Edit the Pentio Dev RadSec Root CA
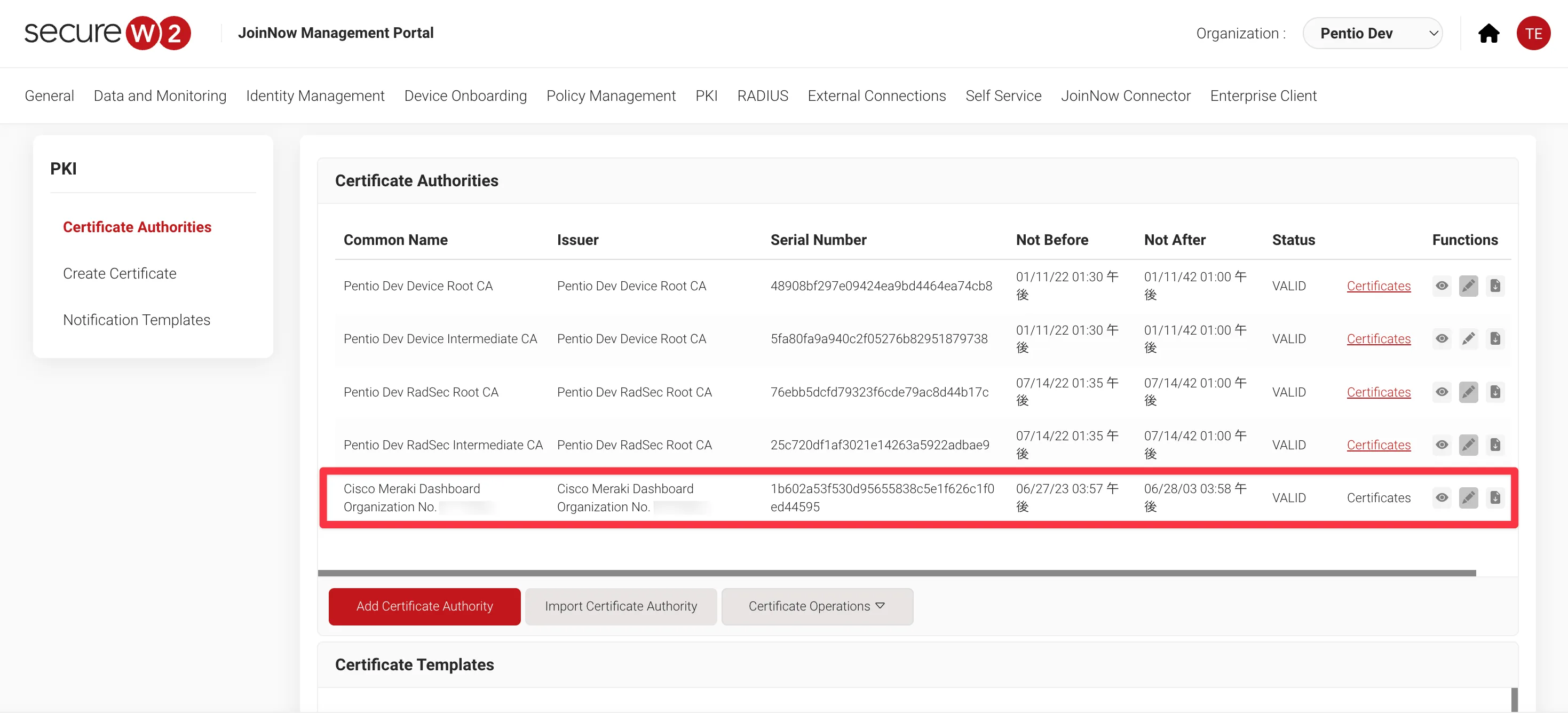The image size is (1568, 713). (x=1468, y=392)
